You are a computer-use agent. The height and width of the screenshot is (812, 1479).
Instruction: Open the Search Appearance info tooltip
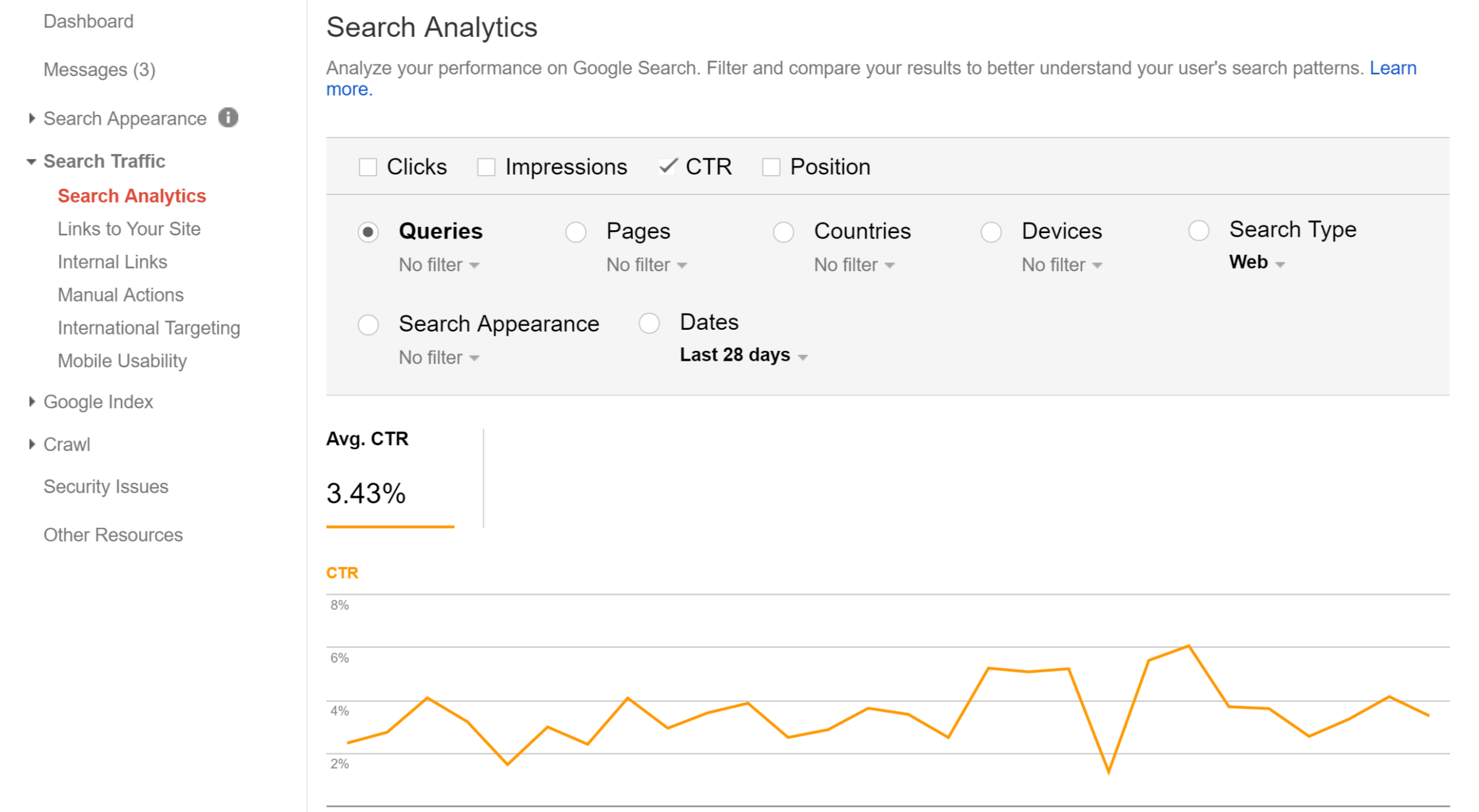(229, 118)
